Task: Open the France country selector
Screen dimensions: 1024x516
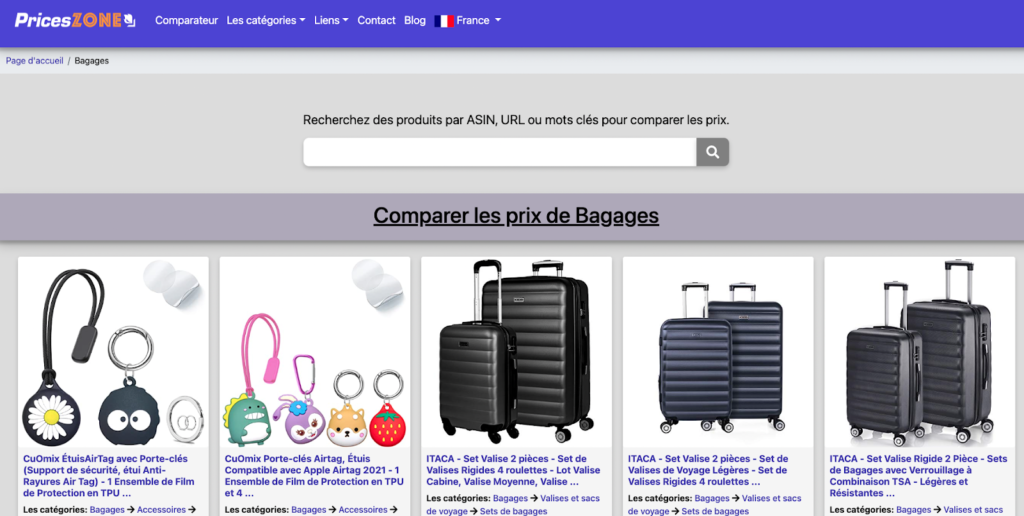Action: pyautogui.click(x=468, y=20)
